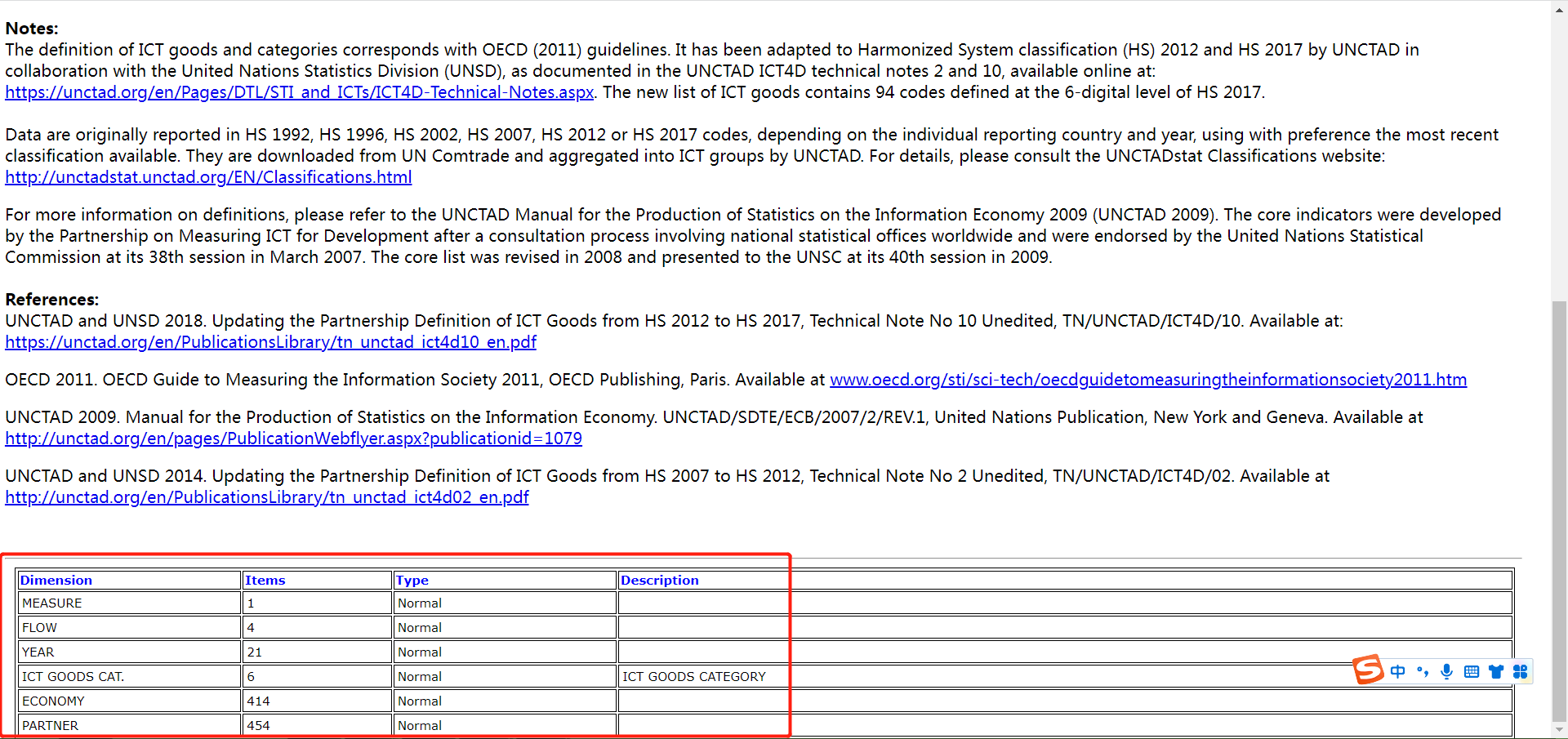Screen dimensions: 1568x739
Task: Click the Normal type cell in FLOW row
Action: (505, 628)
